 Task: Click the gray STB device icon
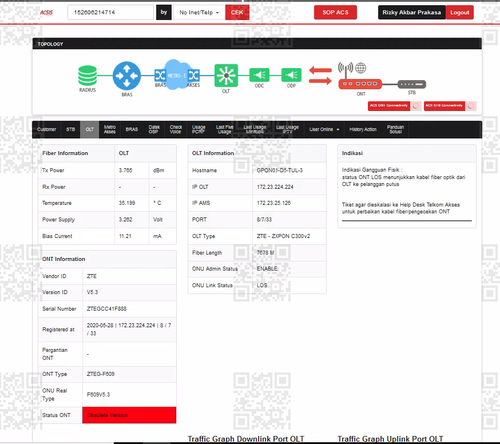[x=412, y=84]
